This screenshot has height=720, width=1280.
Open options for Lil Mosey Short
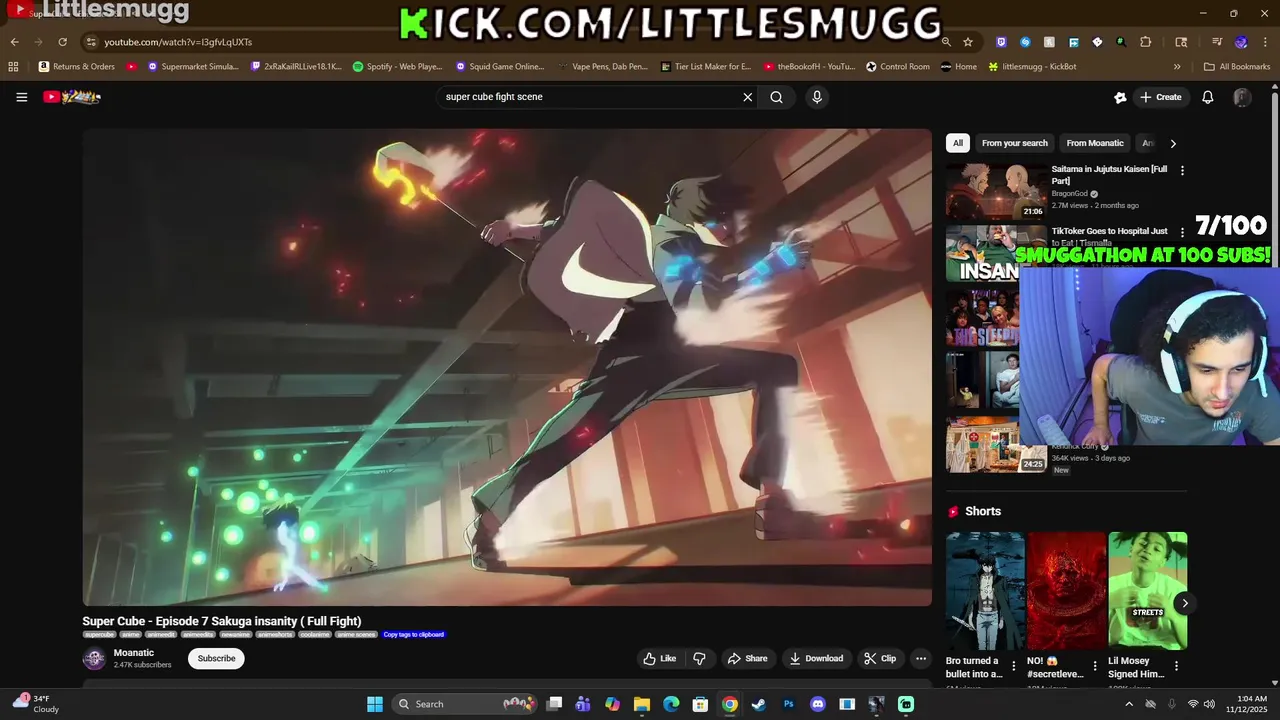1176,665
